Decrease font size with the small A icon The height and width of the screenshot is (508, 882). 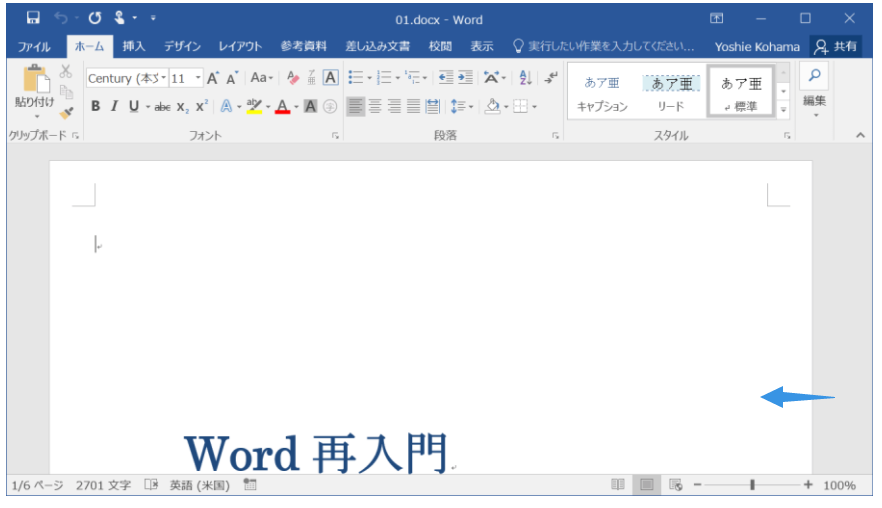pos(232,78)
